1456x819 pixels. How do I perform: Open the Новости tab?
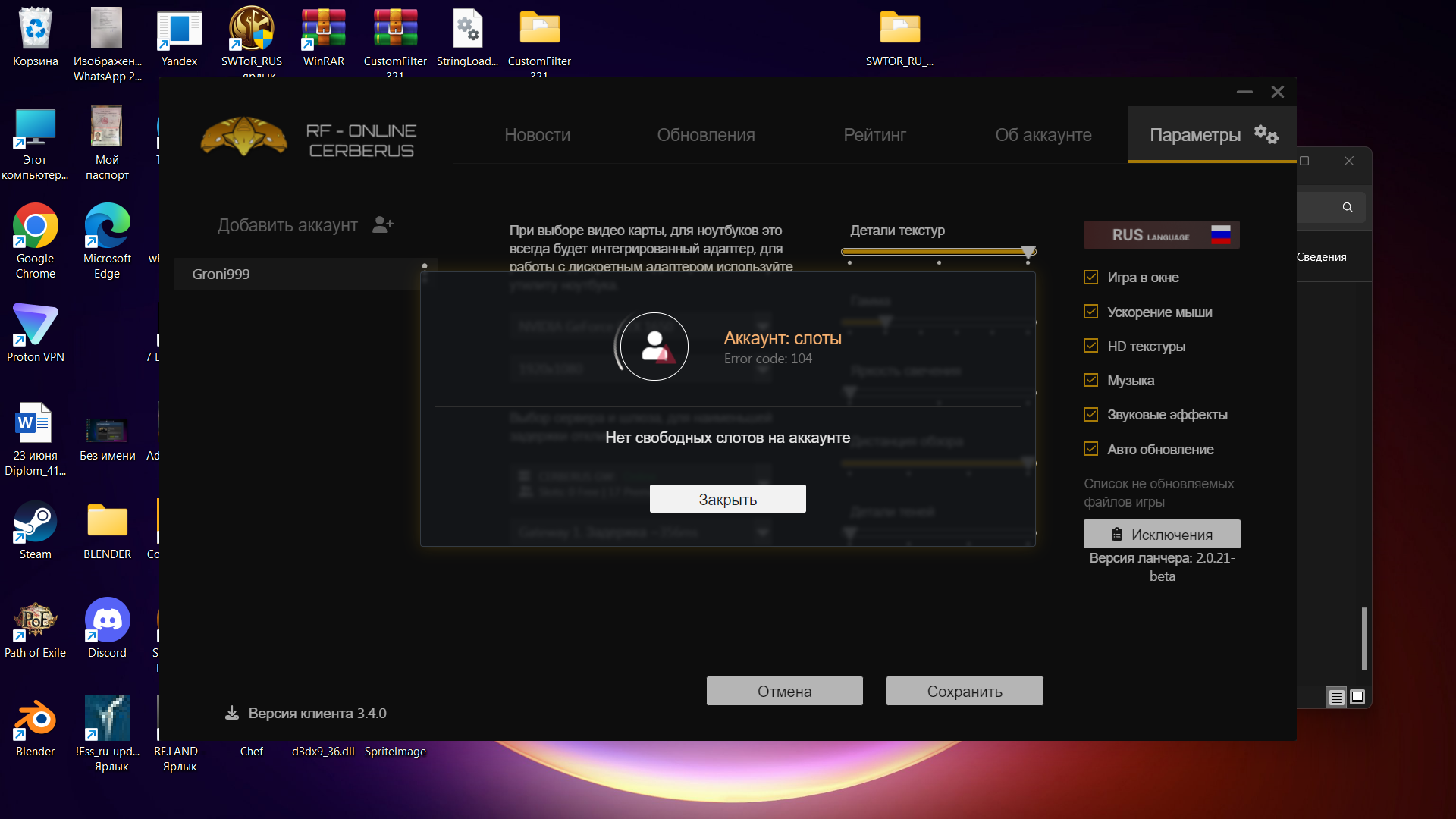pos(537,135)
